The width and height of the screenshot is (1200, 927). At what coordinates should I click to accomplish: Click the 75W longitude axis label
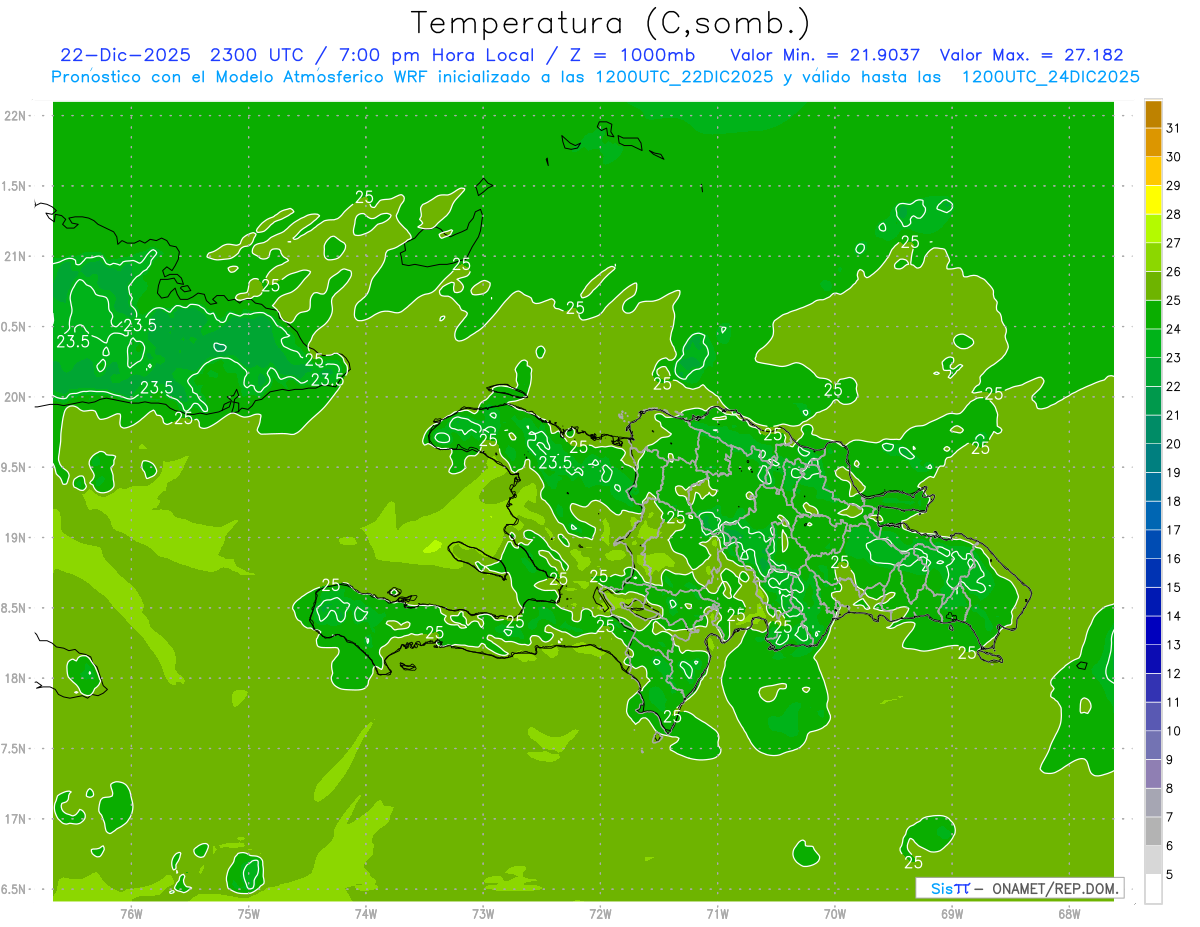tap(248, 914)
